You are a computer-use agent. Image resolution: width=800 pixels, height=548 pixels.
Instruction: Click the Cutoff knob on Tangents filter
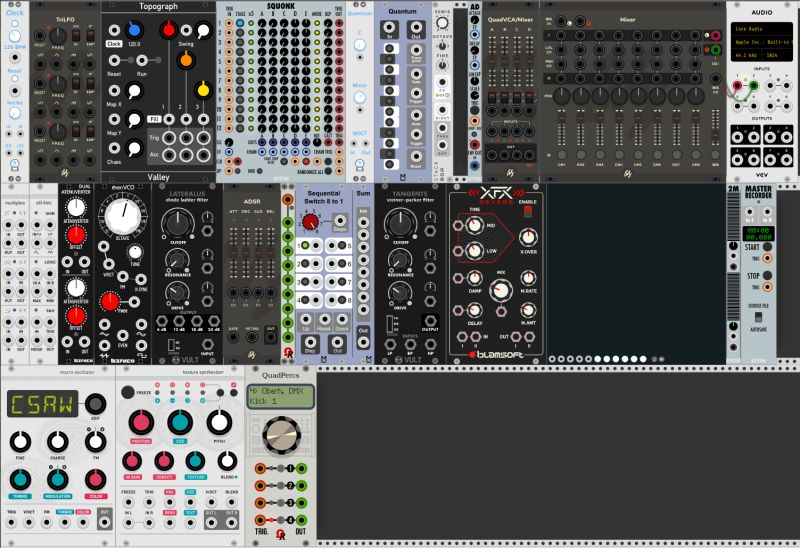pyautogui.click(x=401, y=223)
